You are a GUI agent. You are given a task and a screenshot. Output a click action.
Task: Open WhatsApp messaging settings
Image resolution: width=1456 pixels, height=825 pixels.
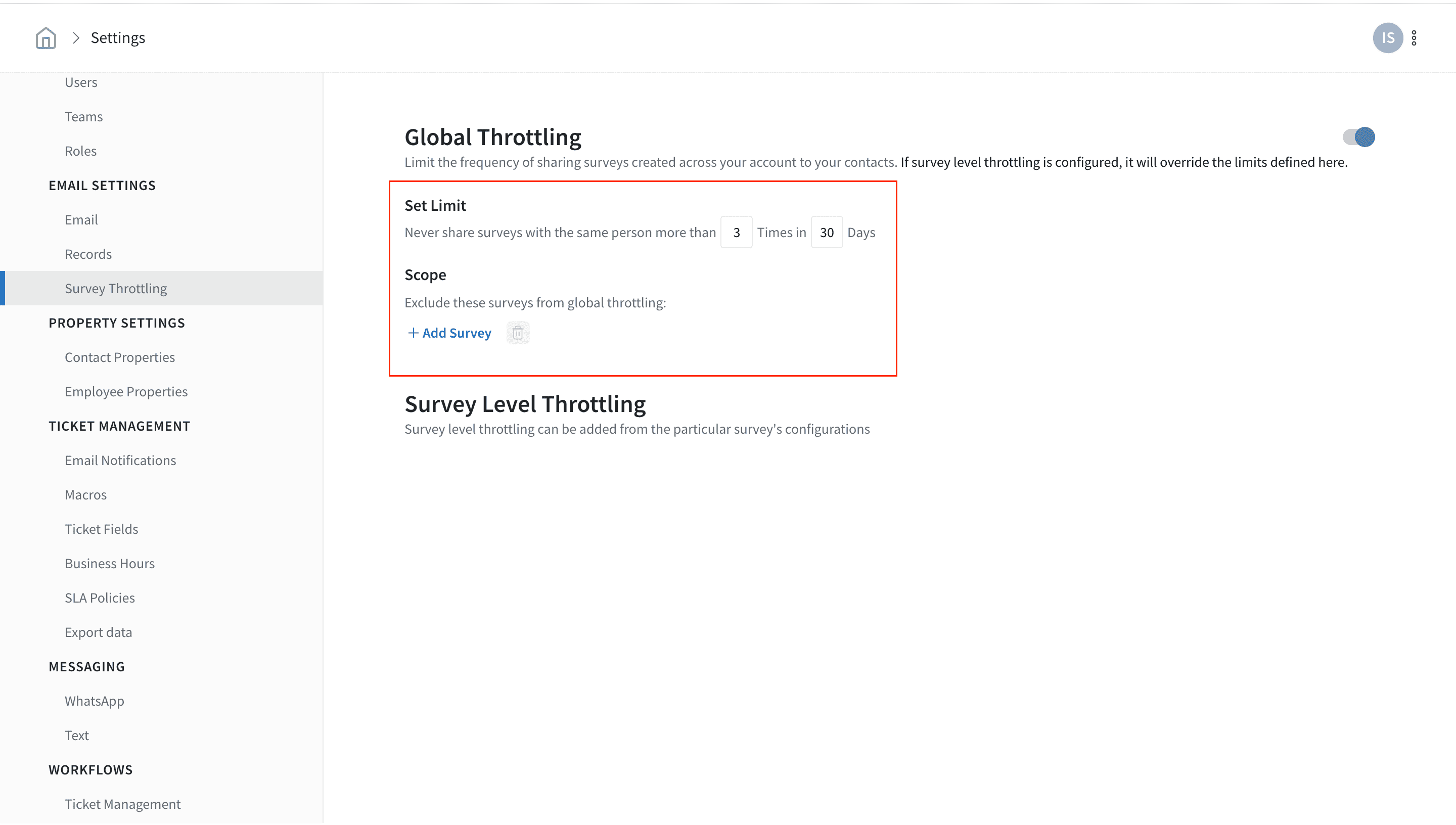point(94,701)
